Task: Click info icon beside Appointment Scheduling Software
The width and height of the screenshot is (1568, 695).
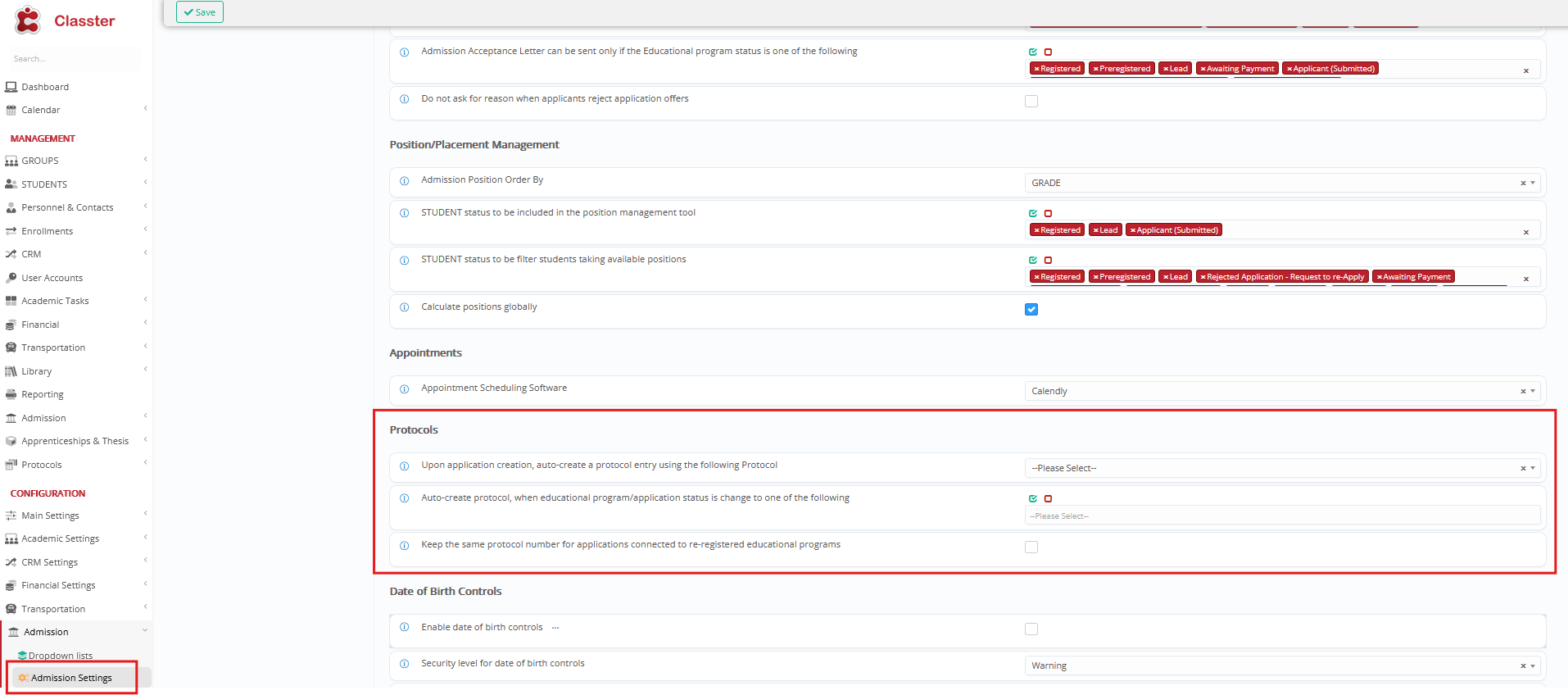Action: (404, 389)
